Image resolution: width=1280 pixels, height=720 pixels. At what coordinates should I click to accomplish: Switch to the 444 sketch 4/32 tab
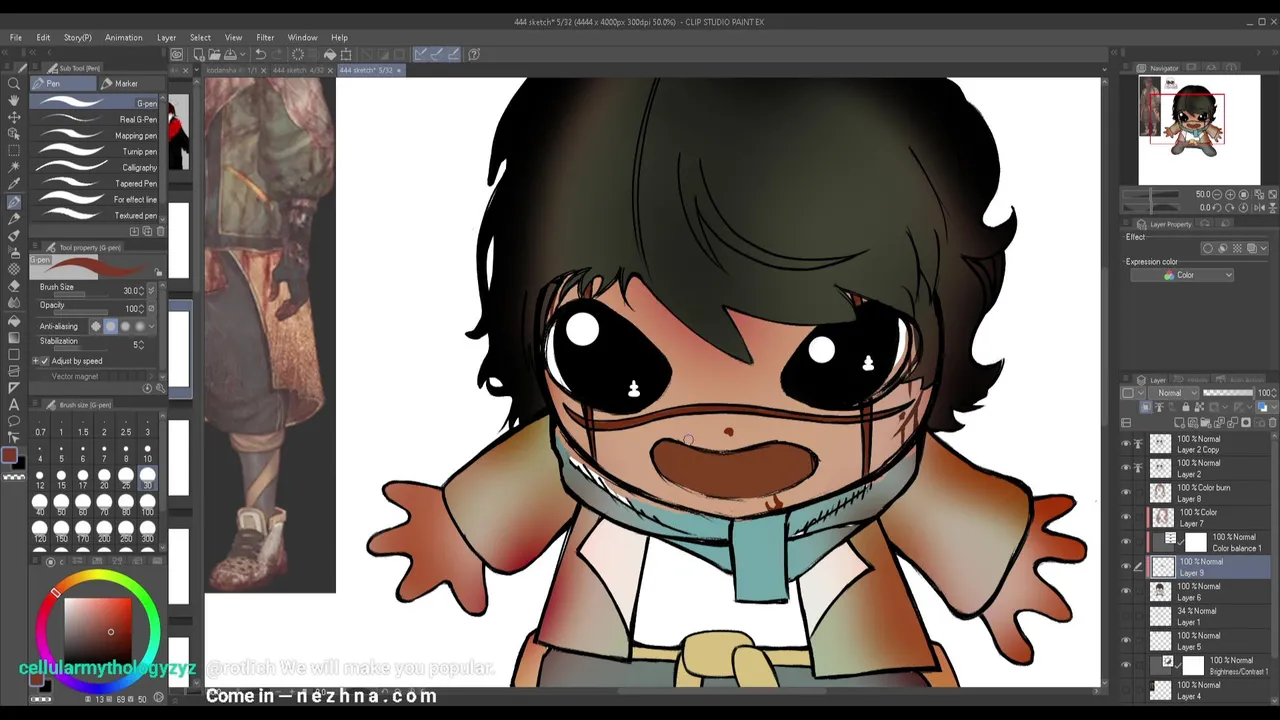[x=298, y=71]
